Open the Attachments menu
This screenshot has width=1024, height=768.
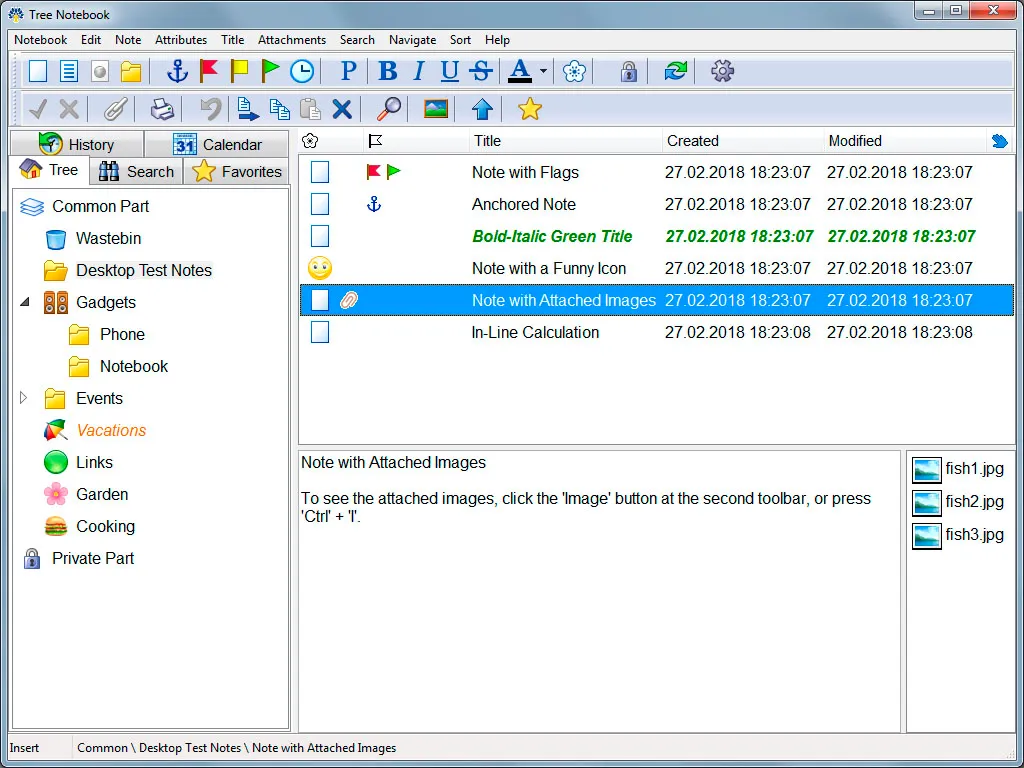click(291, 40)
